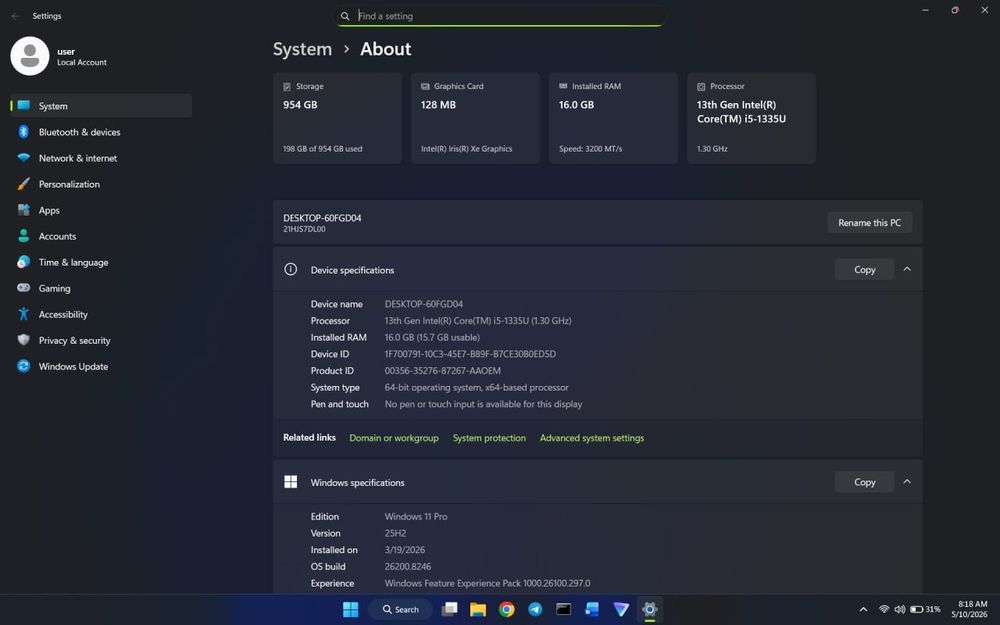Copy the Device specifications

pyautogui.click(x=864, y=270)
